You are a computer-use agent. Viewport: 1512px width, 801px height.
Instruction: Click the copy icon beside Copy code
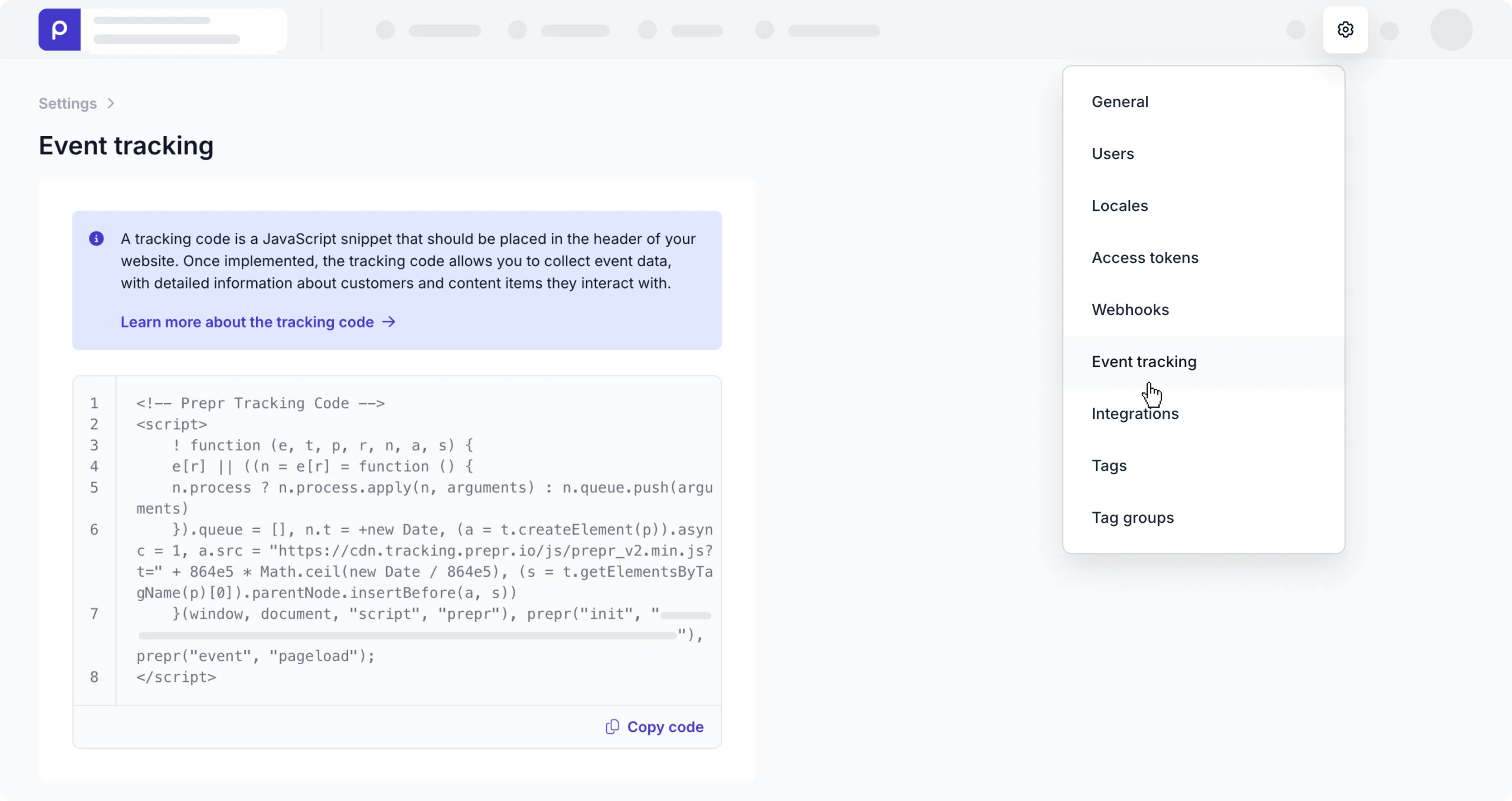(x=611, y=727)
